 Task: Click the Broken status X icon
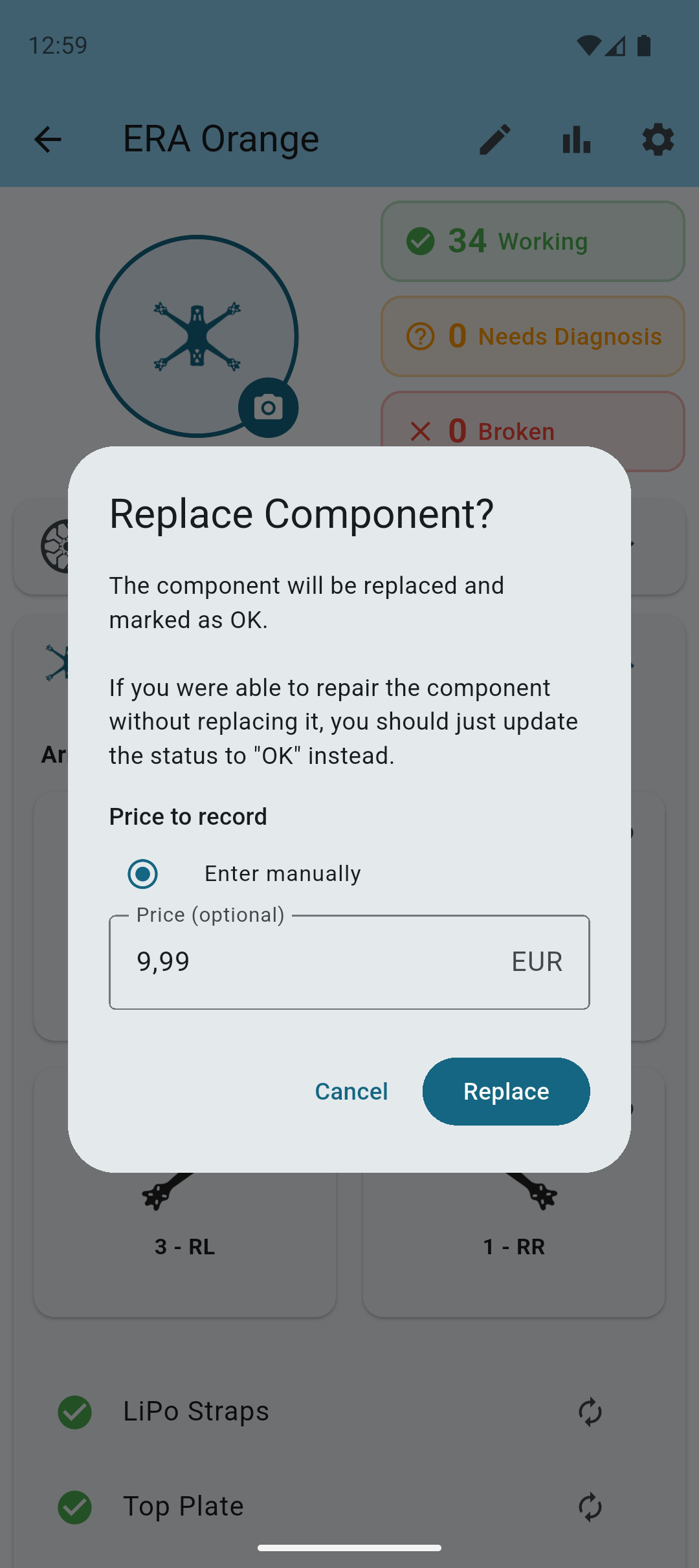click(x=421, y=431)
